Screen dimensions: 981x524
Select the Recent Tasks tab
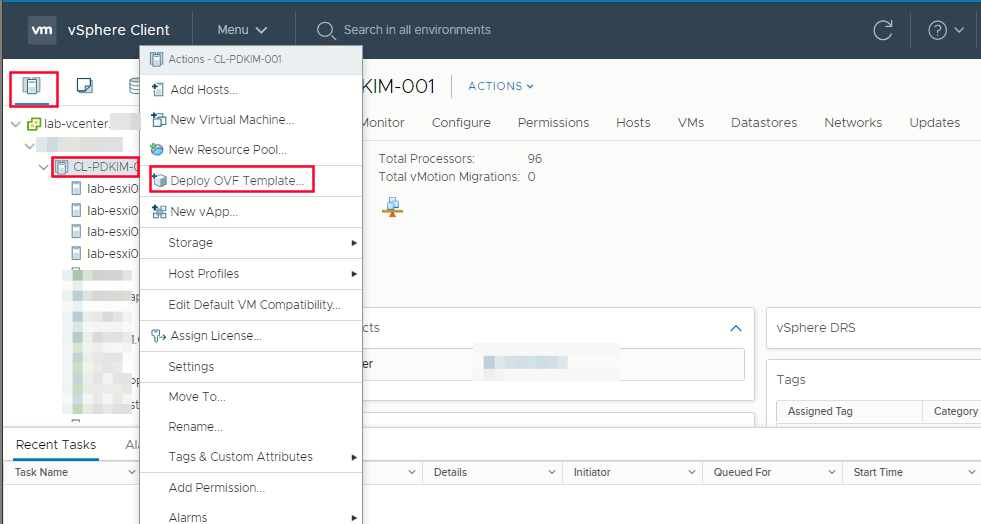tap(56, 445)
